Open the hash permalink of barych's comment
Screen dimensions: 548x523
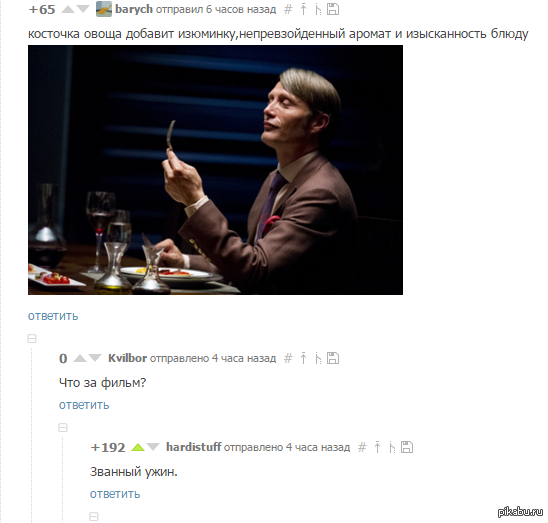pos(288,9)
